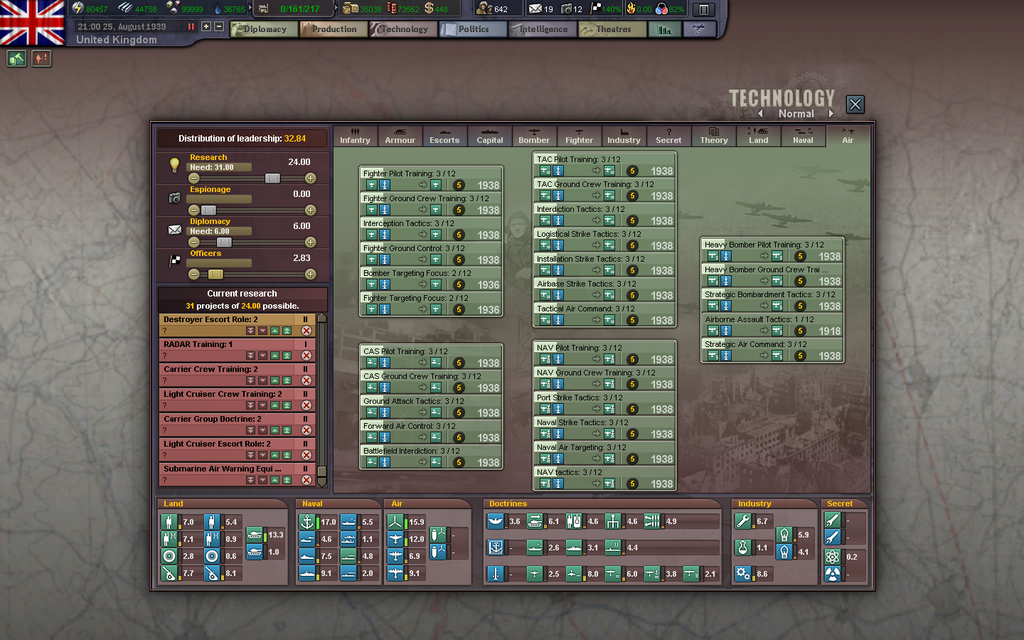1024x640 pixels.
Task: Select the Secret technology tab
Action: pos(668,136)
